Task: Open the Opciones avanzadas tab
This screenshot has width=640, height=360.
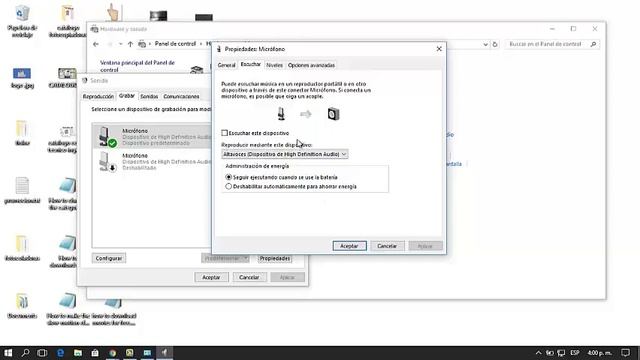Action: 311,65
